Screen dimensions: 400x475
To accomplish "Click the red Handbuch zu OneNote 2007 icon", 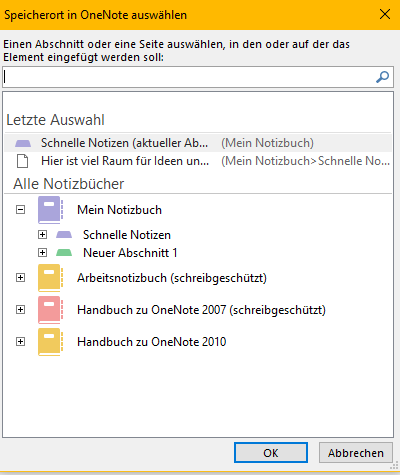I will [50, 310].
